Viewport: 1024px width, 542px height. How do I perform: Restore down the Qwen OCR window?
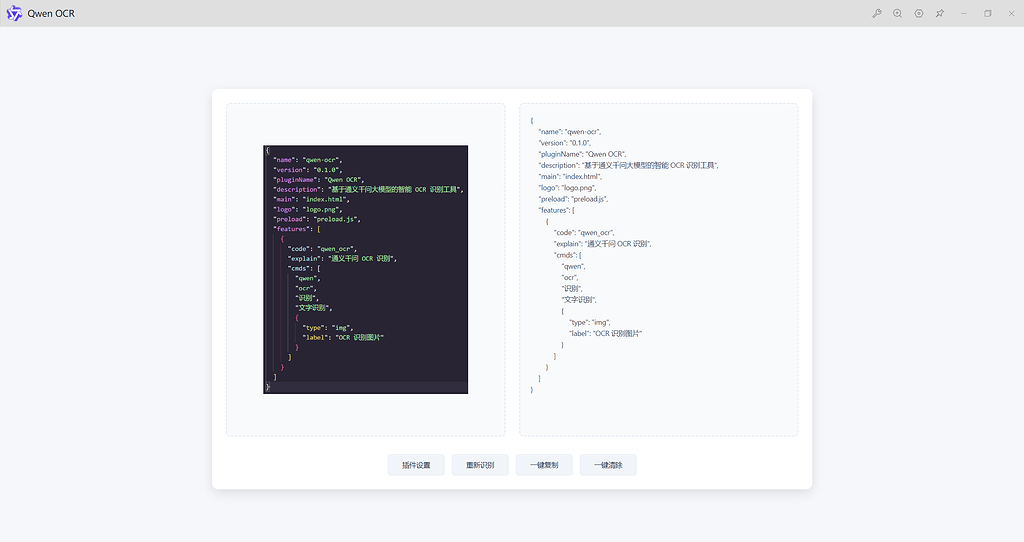tap(987, 13)
